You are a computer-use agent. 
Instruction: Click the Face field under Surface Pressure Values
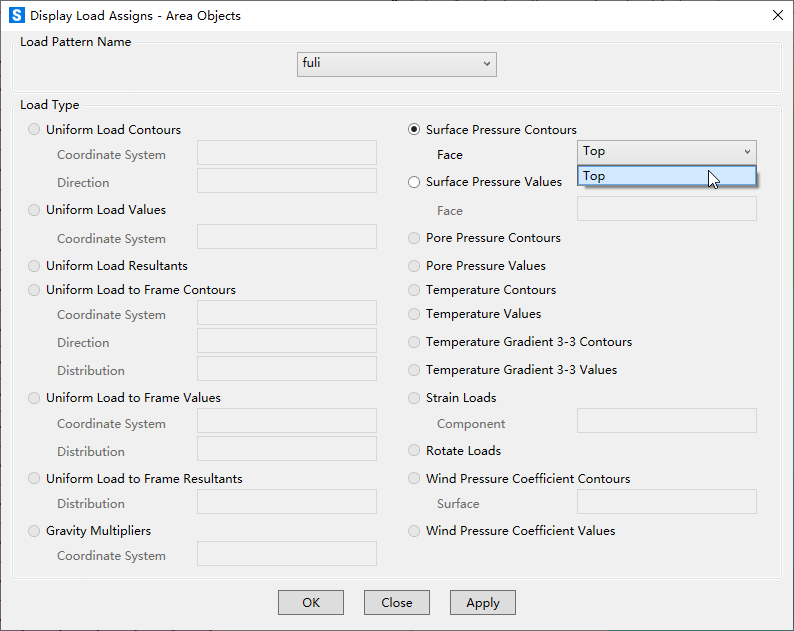666,209
